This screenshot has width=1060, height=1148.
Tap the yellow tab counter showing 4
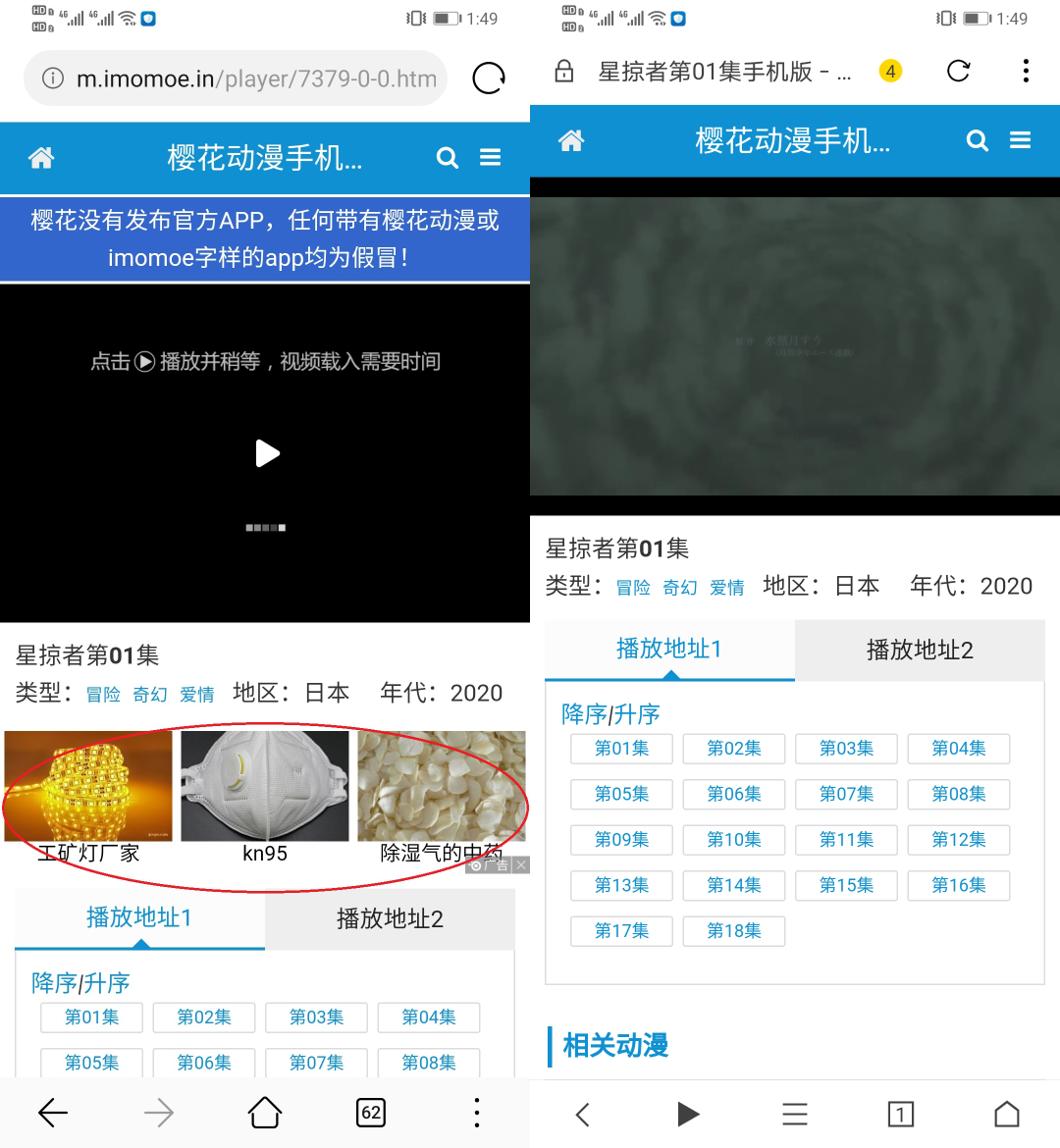point(888,71)
